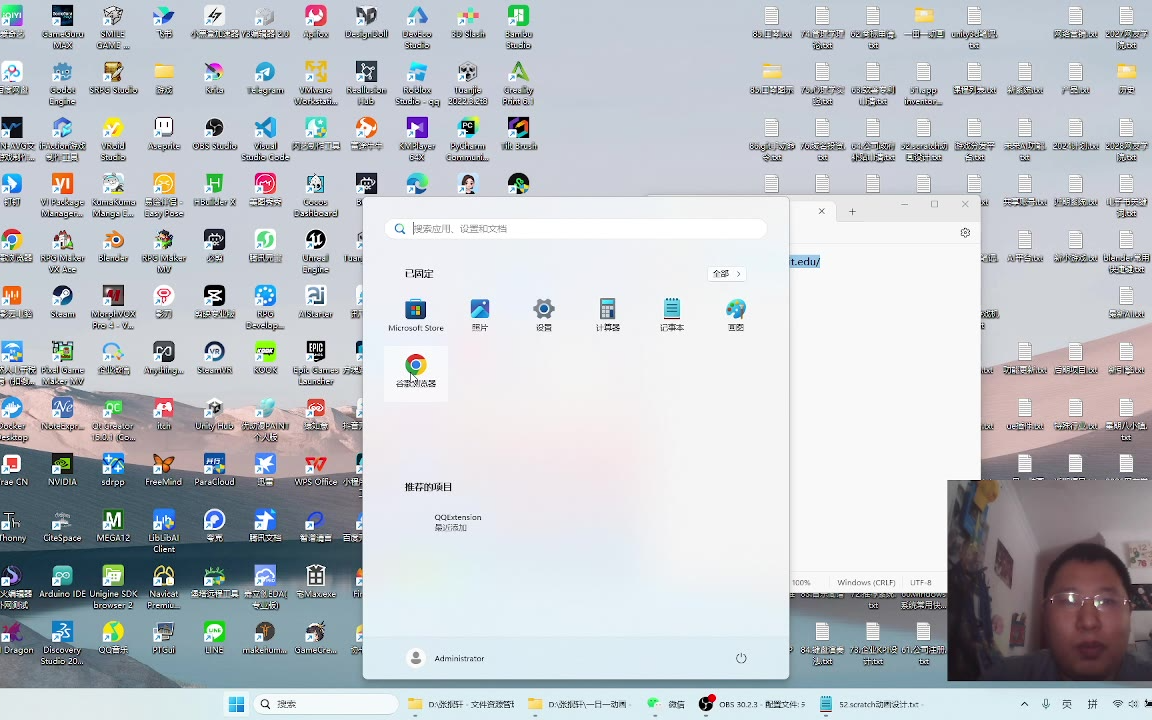The width and height of the screenshot is (1152, 720).
Task: Open Notepad window settings gear
Action: pyautogui.click(x=965, y=232)
